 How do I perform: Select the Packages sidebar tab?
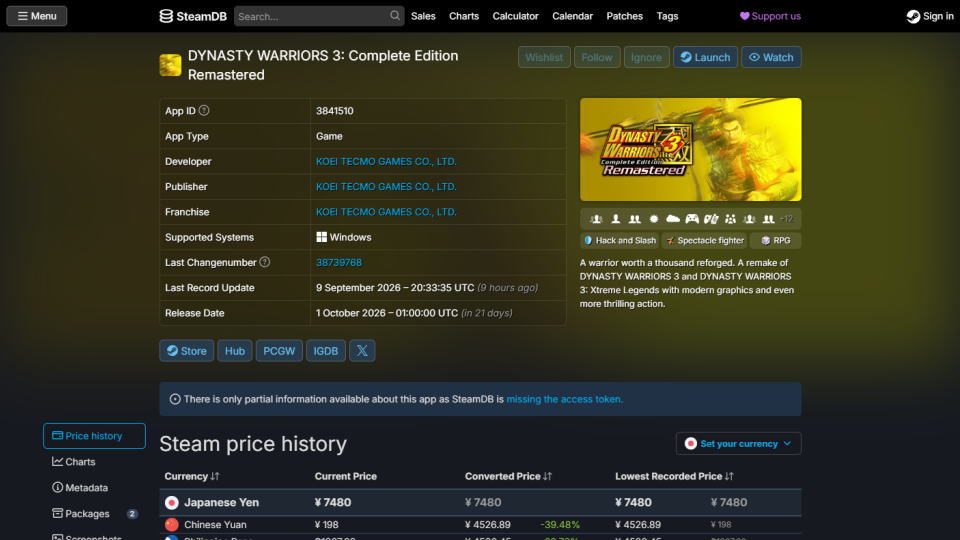click(x=94, y=514)
